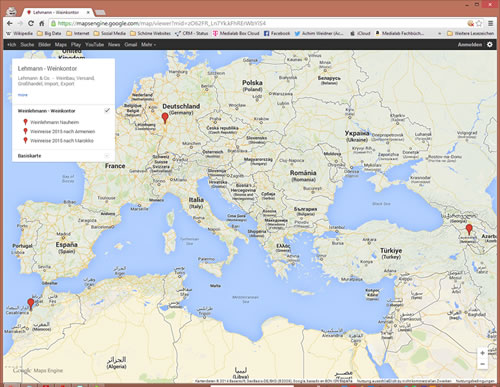Open YouTube in the Google bar
This screenshot has width=500, height=387.
pos(94,44)
